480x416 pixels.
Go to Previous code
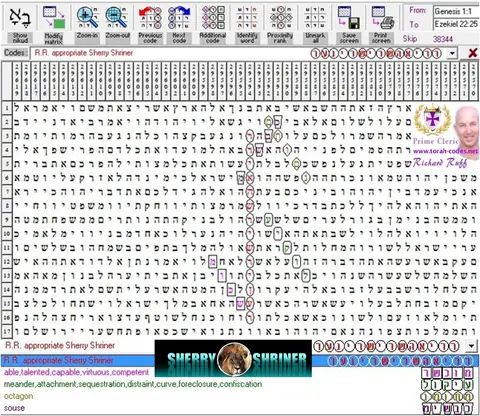(150, 17)
